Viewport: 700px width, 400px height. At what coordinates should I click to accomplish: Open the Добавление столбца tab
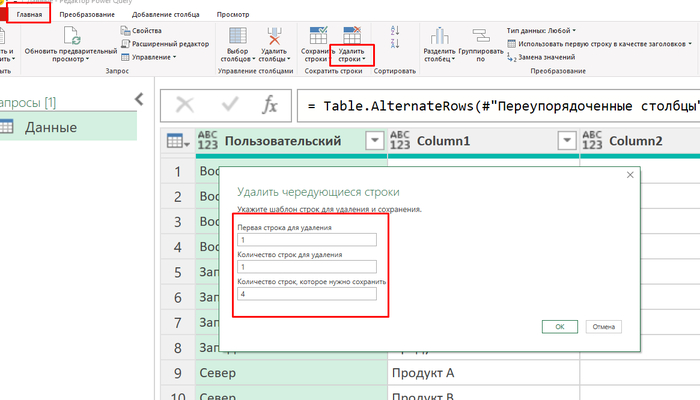166,14
